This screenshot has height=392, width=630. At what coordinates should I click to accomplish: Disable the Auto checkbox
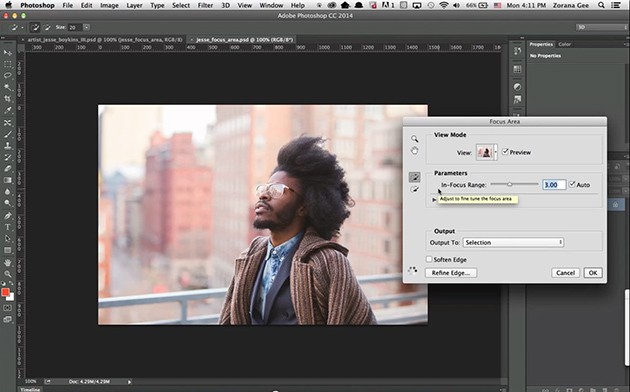tap(572, 184)
